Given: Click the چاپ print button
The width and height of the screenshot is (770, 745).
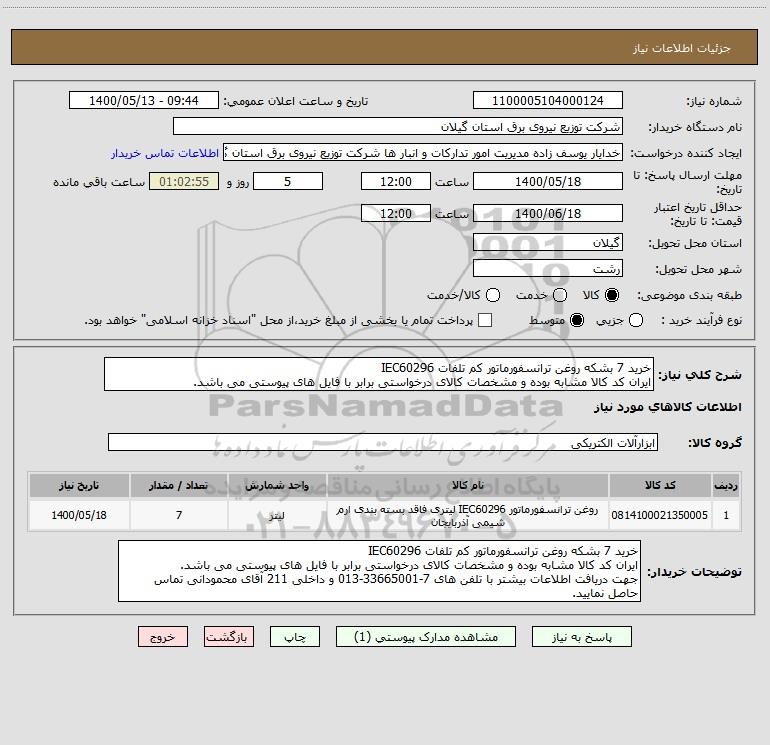Looking at the screenshot, I should [295, 637].
